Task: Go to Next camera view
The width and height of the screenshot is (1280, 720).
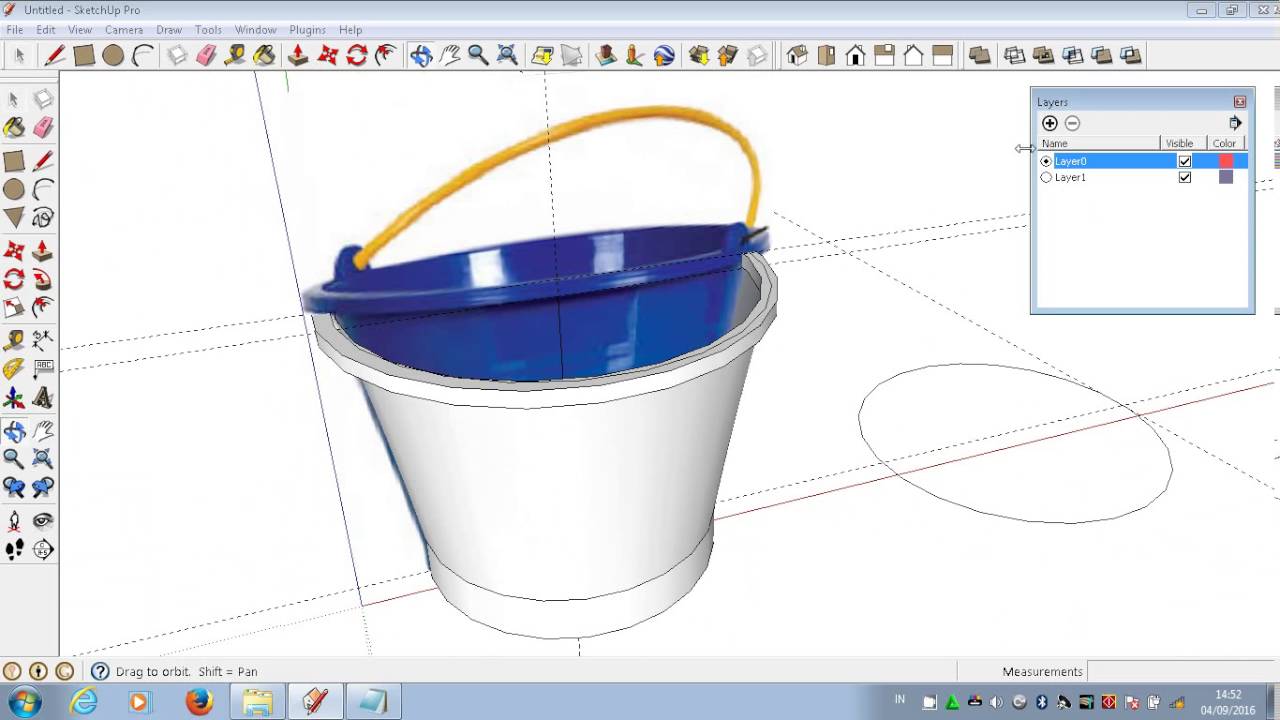Action: point(43,488)
